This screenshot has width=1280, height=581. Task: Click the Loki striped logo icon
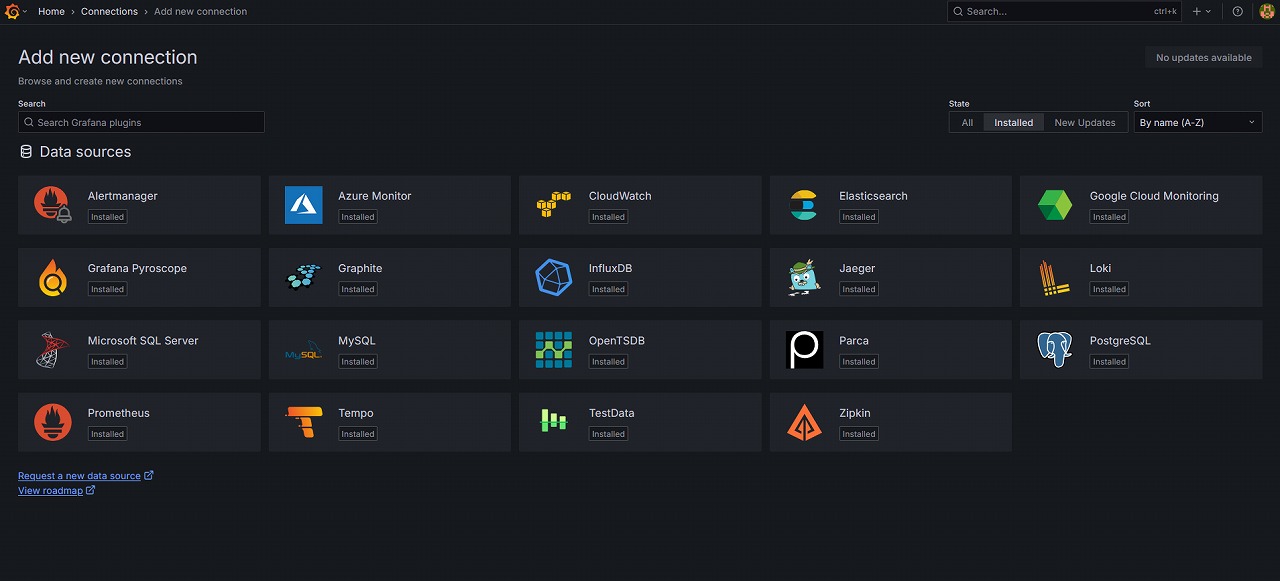point(1054,277)
